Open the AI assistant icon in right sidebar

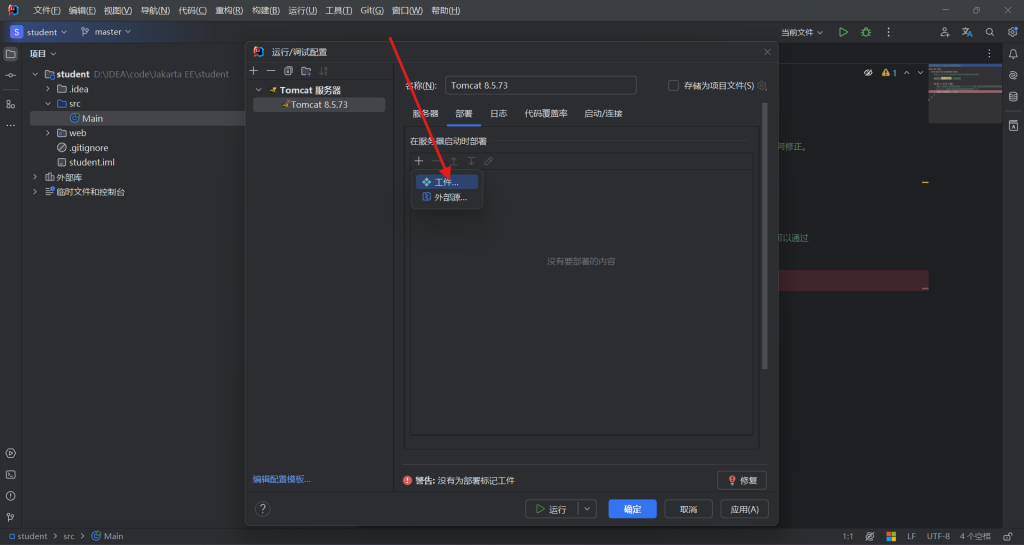point(1013,76)
